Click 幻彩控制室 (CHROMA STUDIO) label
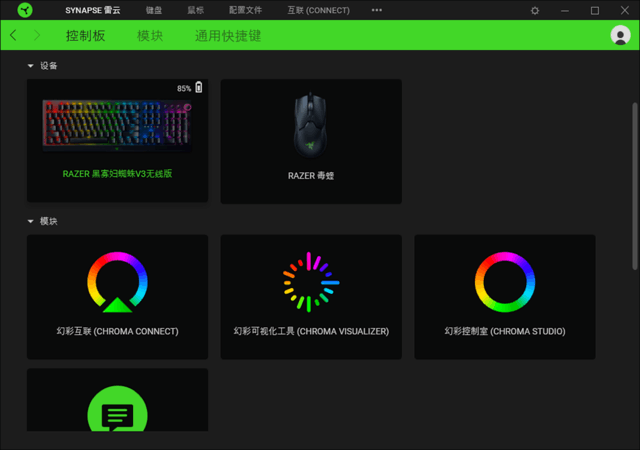 click(x=505, y=331)
